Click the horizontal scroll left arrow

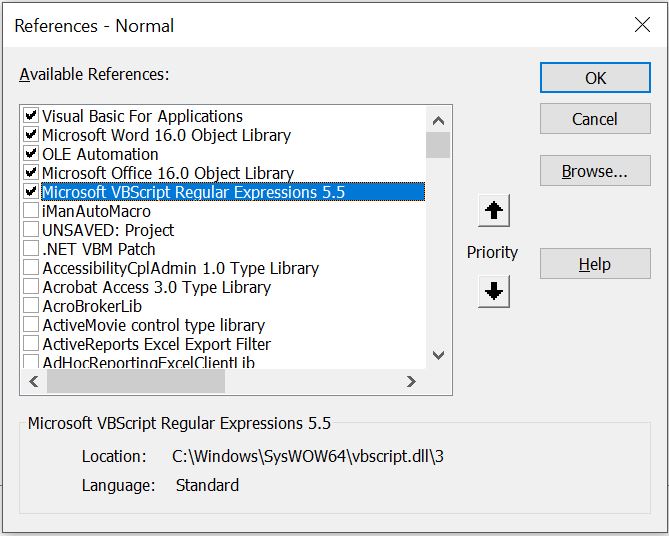coord(34,381)
